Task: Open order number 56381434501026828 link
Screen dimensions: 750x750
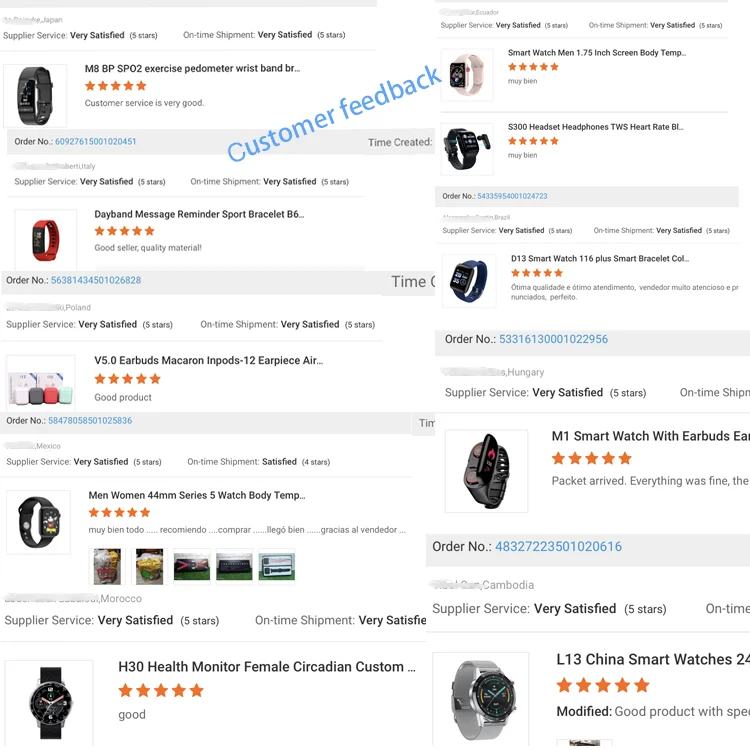Action: [96, 280]
